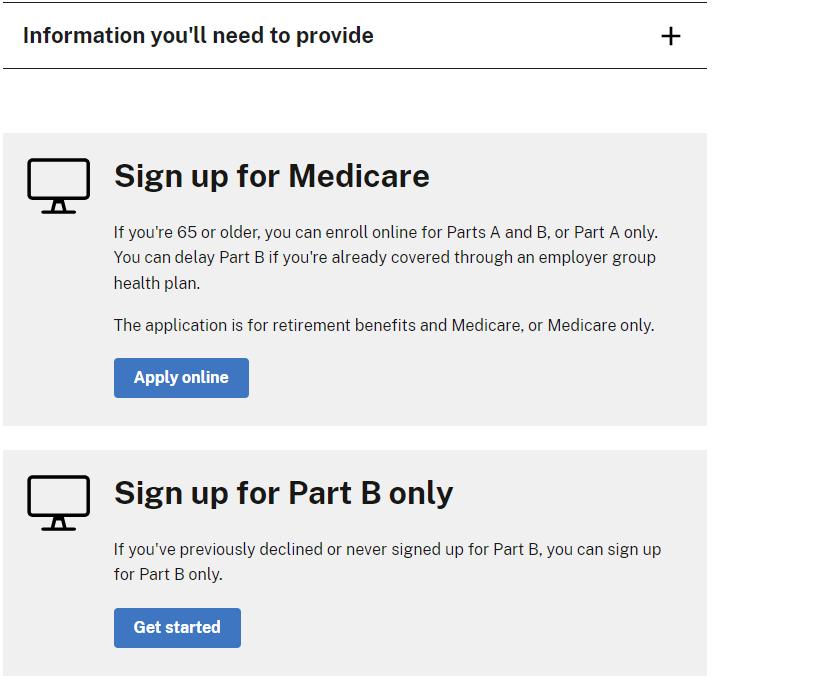Click paragraph "If you've previously declined or never signed up"
Viewport: 836px width, 696px height.
click(x=387, y=562)
